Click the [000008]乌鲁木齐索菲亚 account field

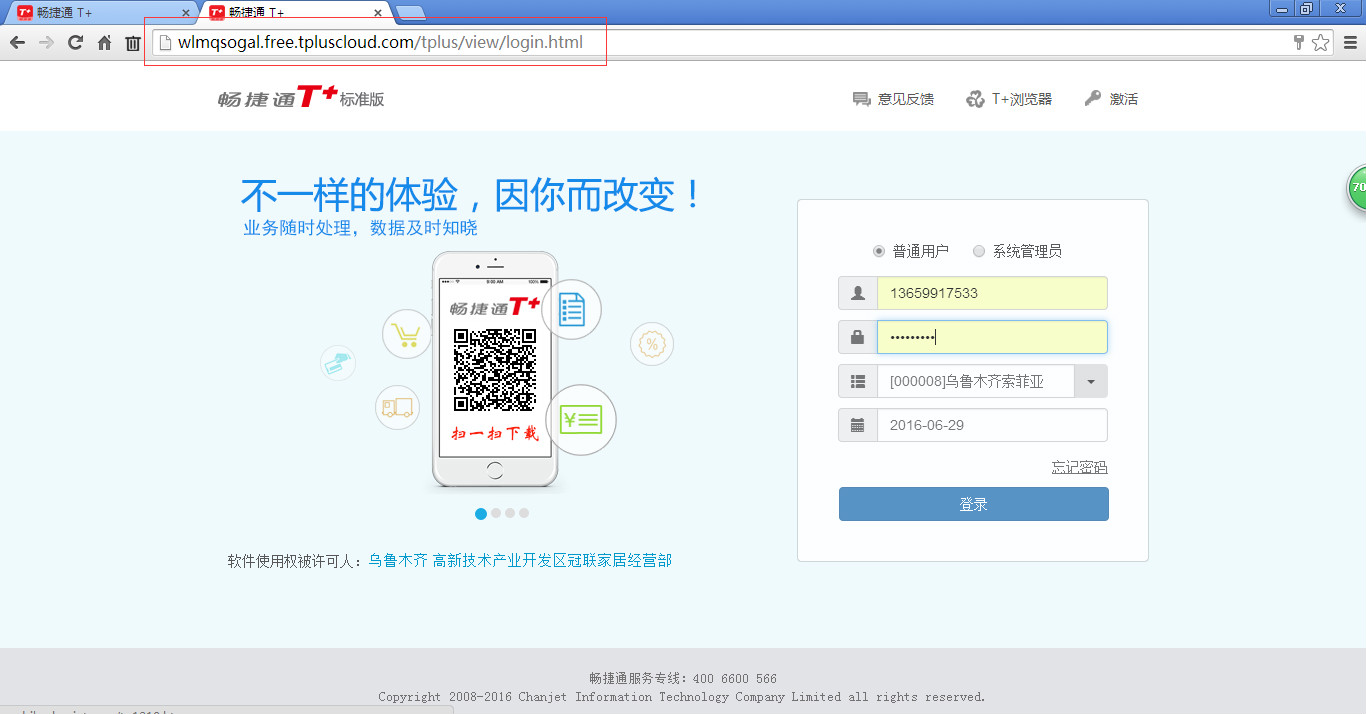point(976,381)
